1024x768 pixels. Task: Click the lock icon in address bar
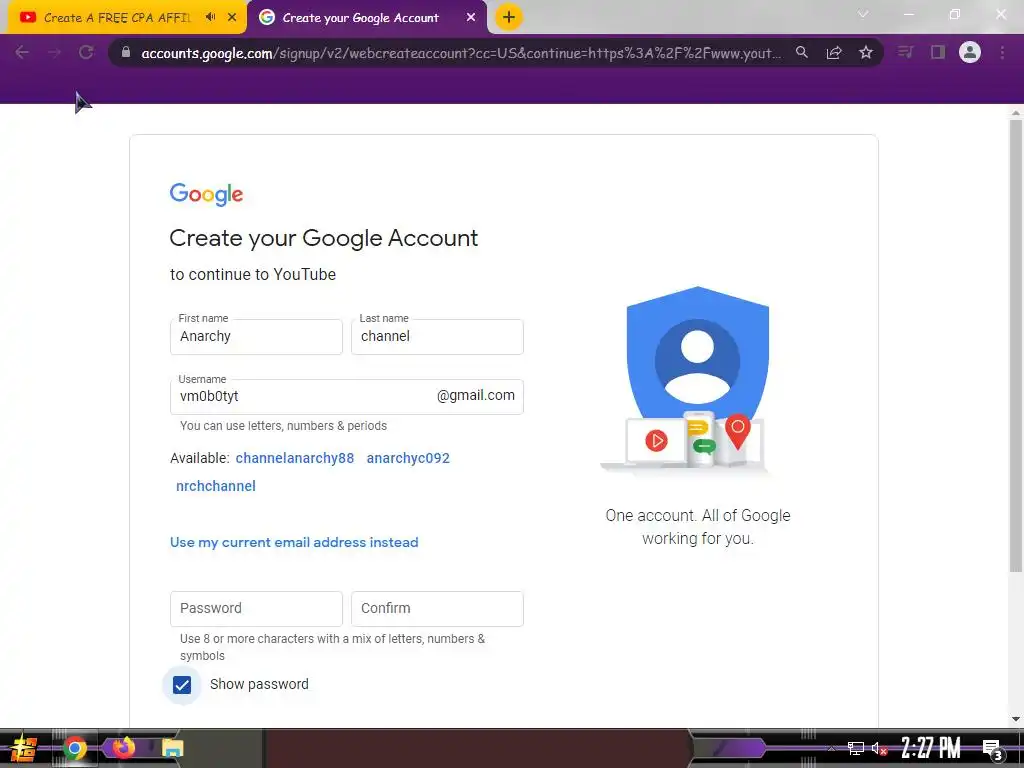click(126, 52)
